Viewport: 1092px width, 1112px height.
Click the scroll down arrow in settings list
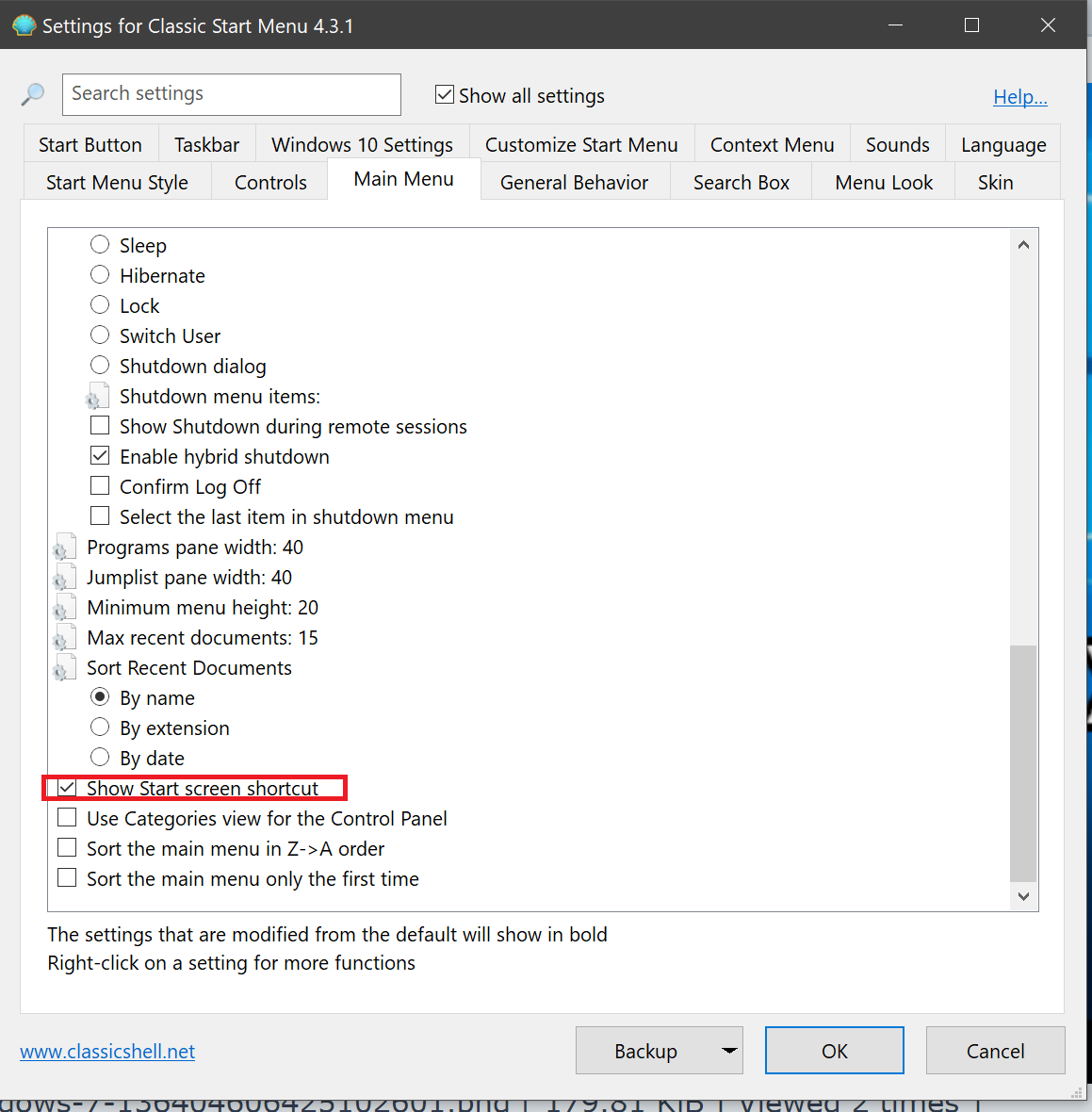[x=1023, y=896]
